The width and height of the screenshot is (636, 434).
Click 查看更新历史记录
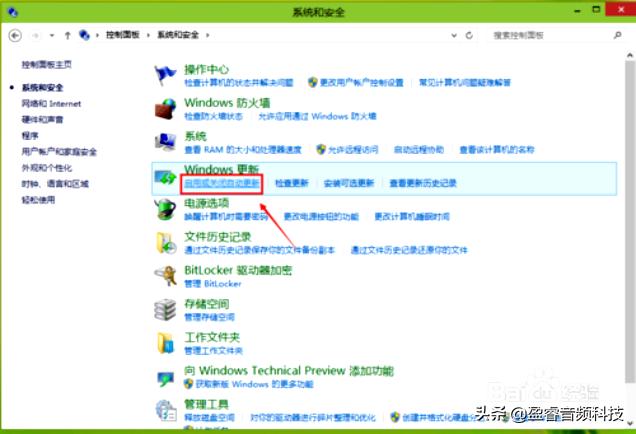(x=423, y=183)
